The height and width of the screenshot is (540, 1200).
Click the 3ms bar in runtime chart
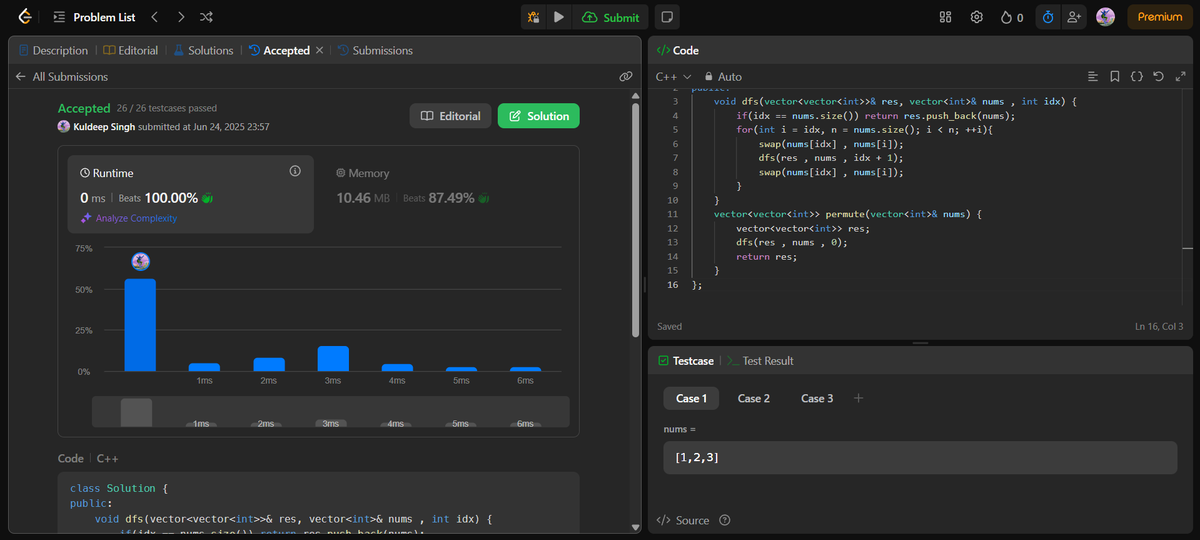pyautogui.click(x=333, y=358)
